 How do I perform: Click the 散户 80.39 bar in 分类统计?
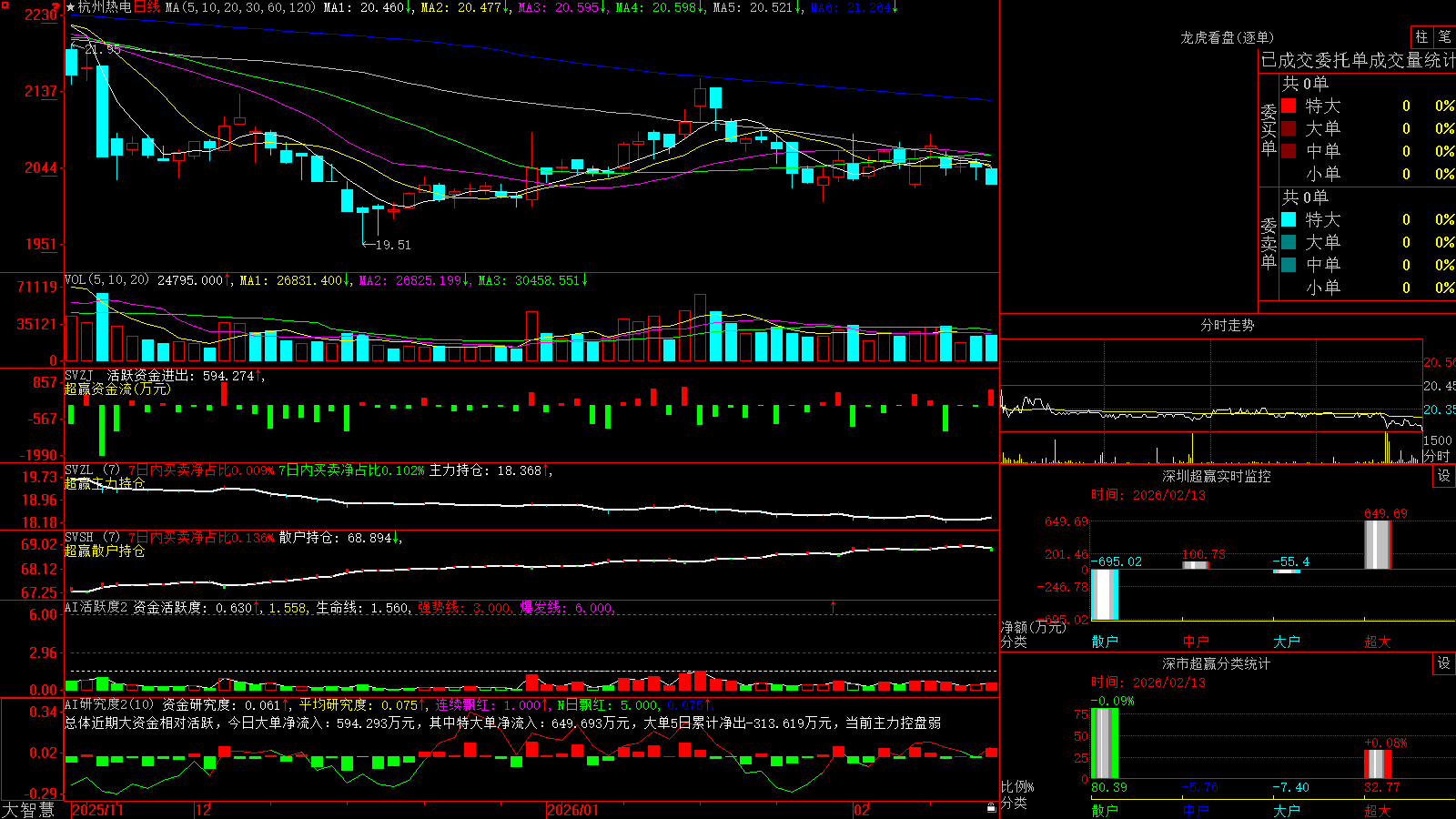[x=1105, y=743]
